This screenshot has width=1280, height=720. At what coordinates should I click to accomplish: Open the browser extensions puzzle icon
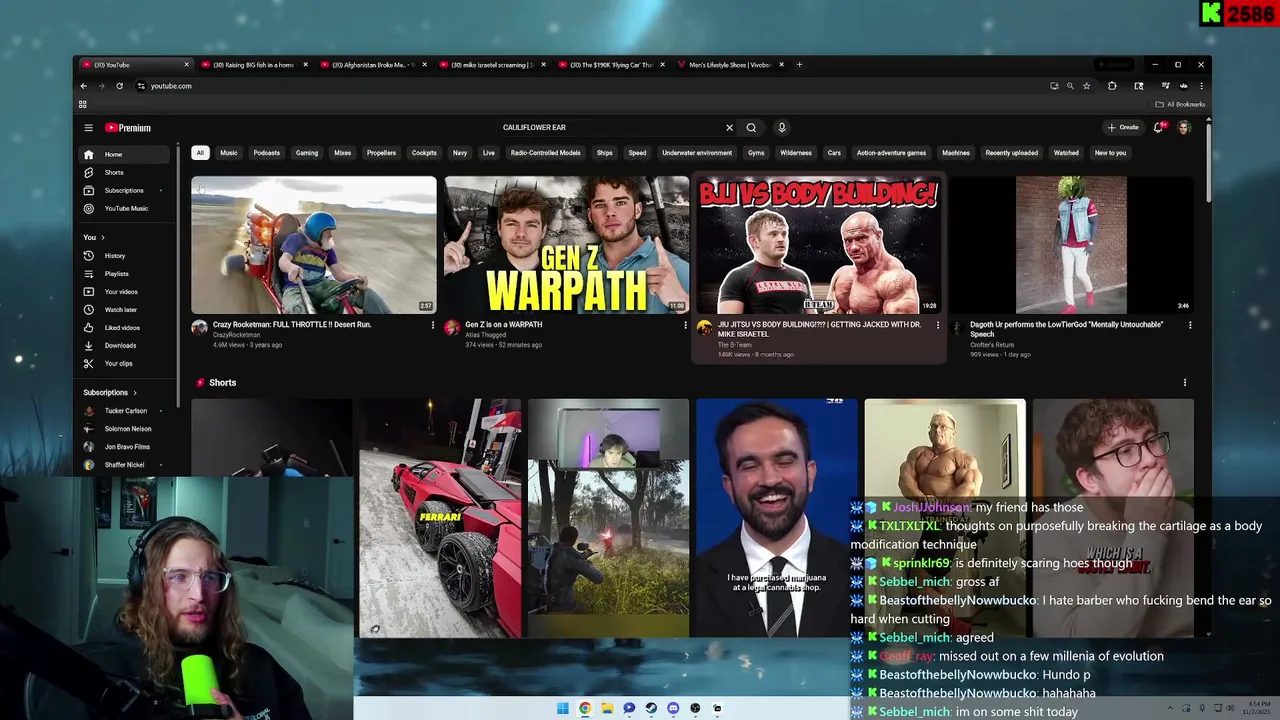[1112, 86]
